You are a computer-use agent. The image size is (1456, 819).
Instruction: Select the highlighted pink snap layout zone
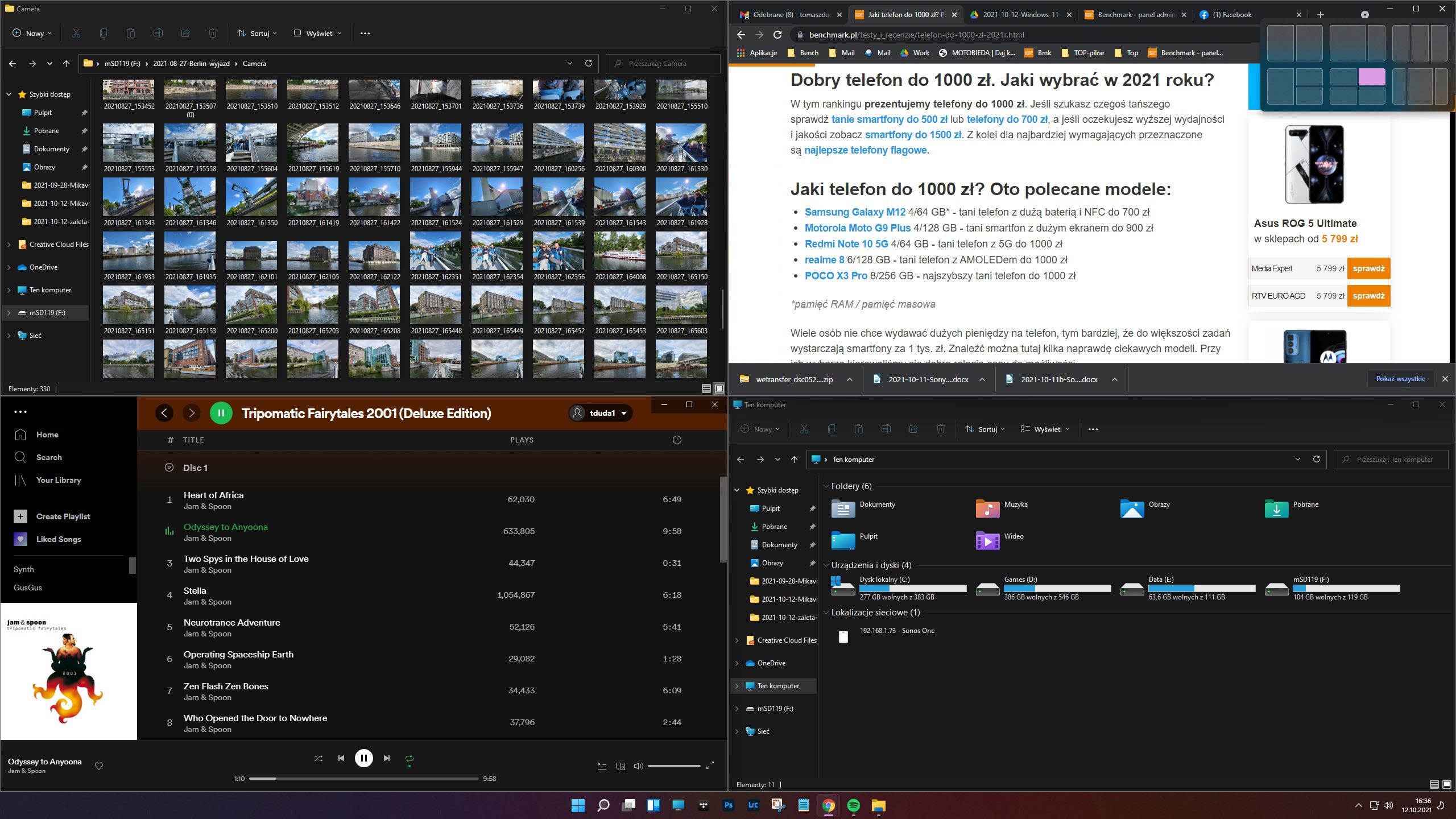[1372, 77]
